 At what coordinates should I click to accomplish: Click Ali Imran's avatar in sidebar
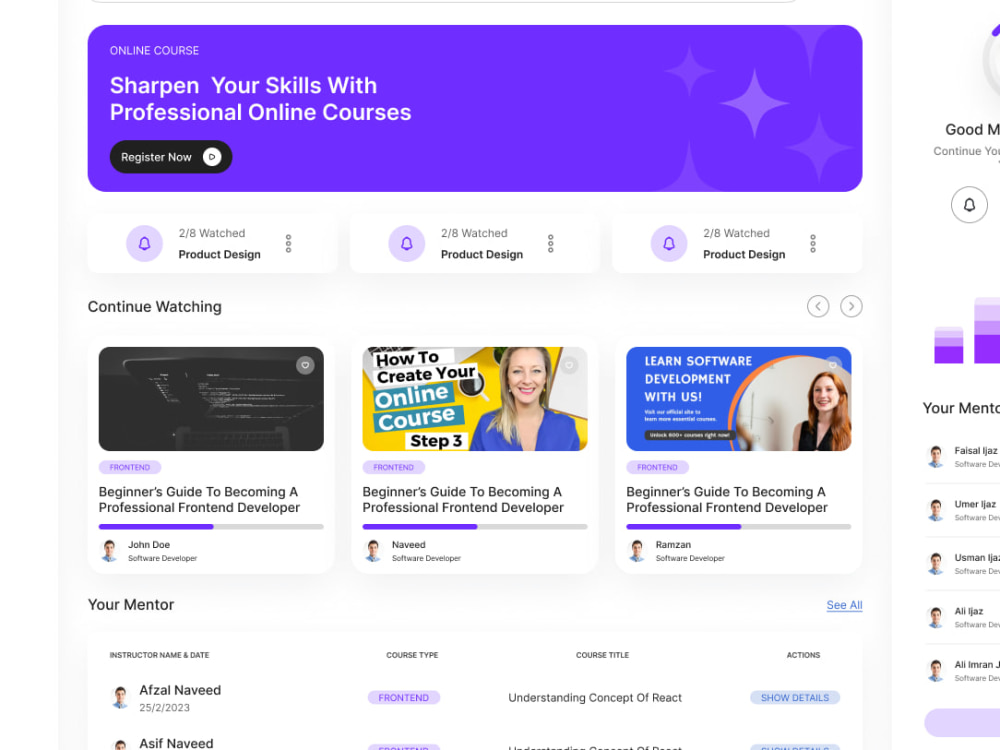[x=936, y=671]
